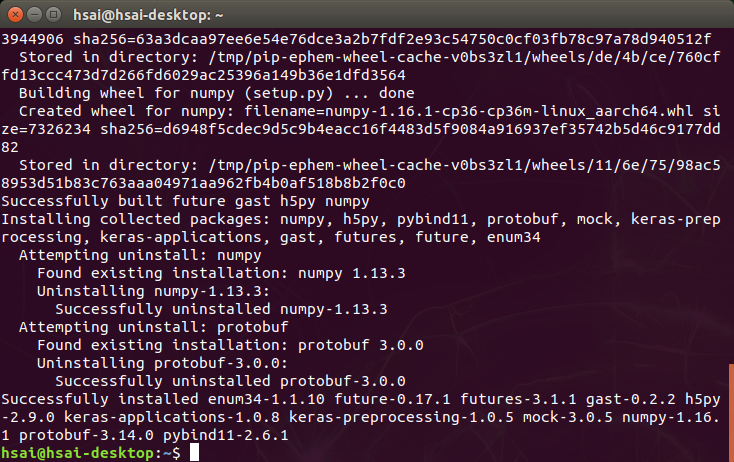Click the orange terminal scrollbar handle

point(731,412)
